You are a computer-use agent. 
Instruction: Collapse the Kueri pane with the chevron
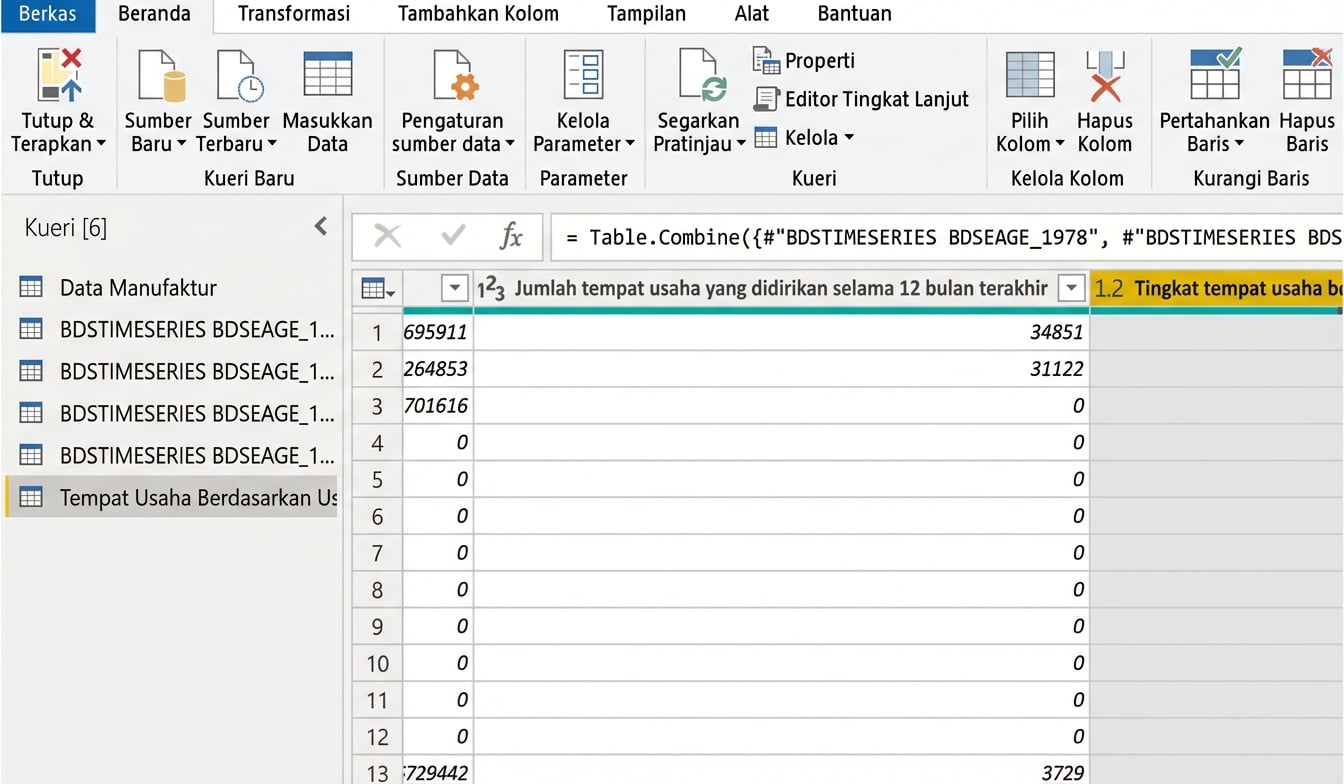point(320,227)
